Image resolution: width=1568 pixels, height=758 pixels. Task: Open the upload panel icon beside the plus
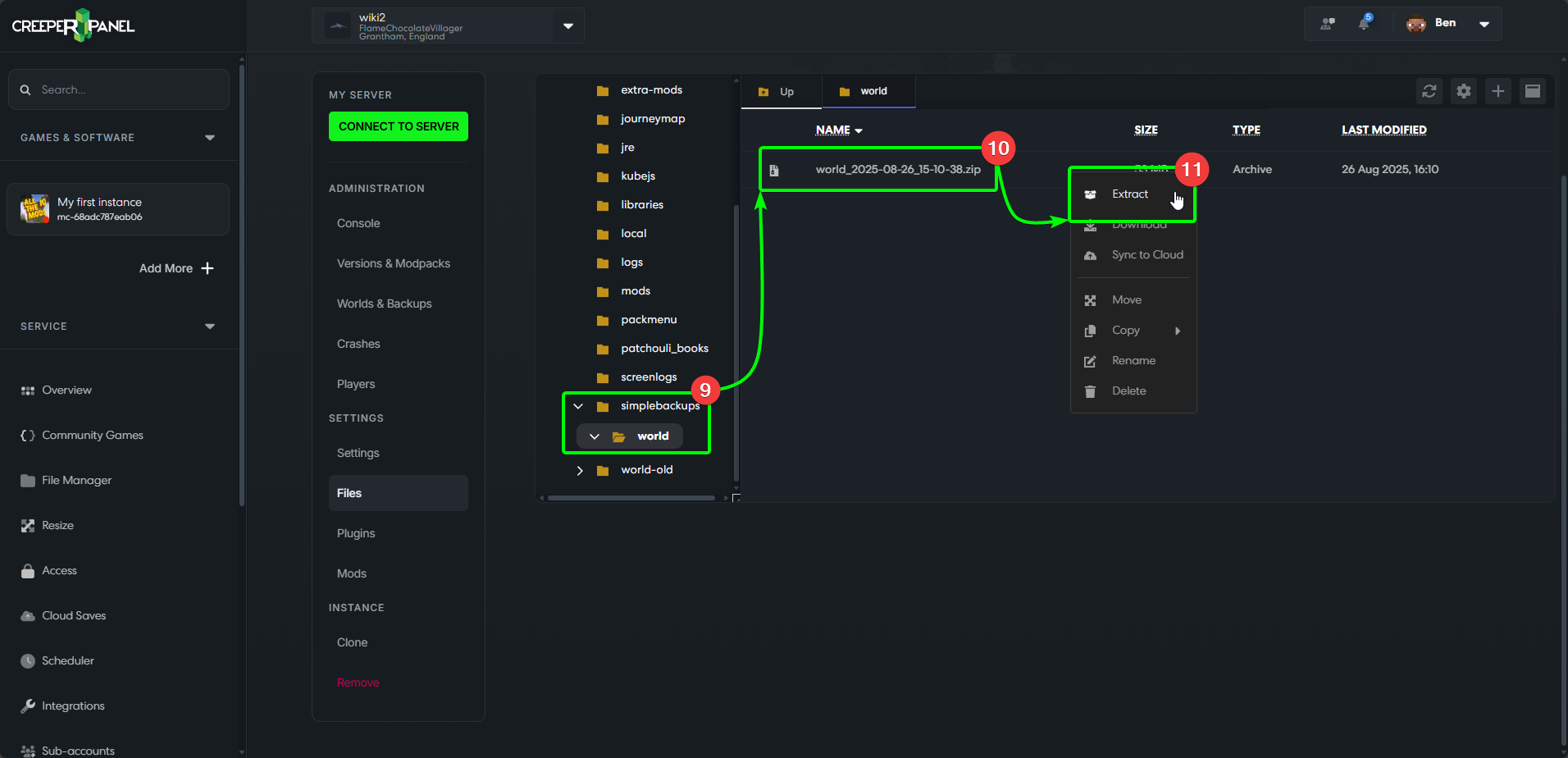click(1533, 91)
